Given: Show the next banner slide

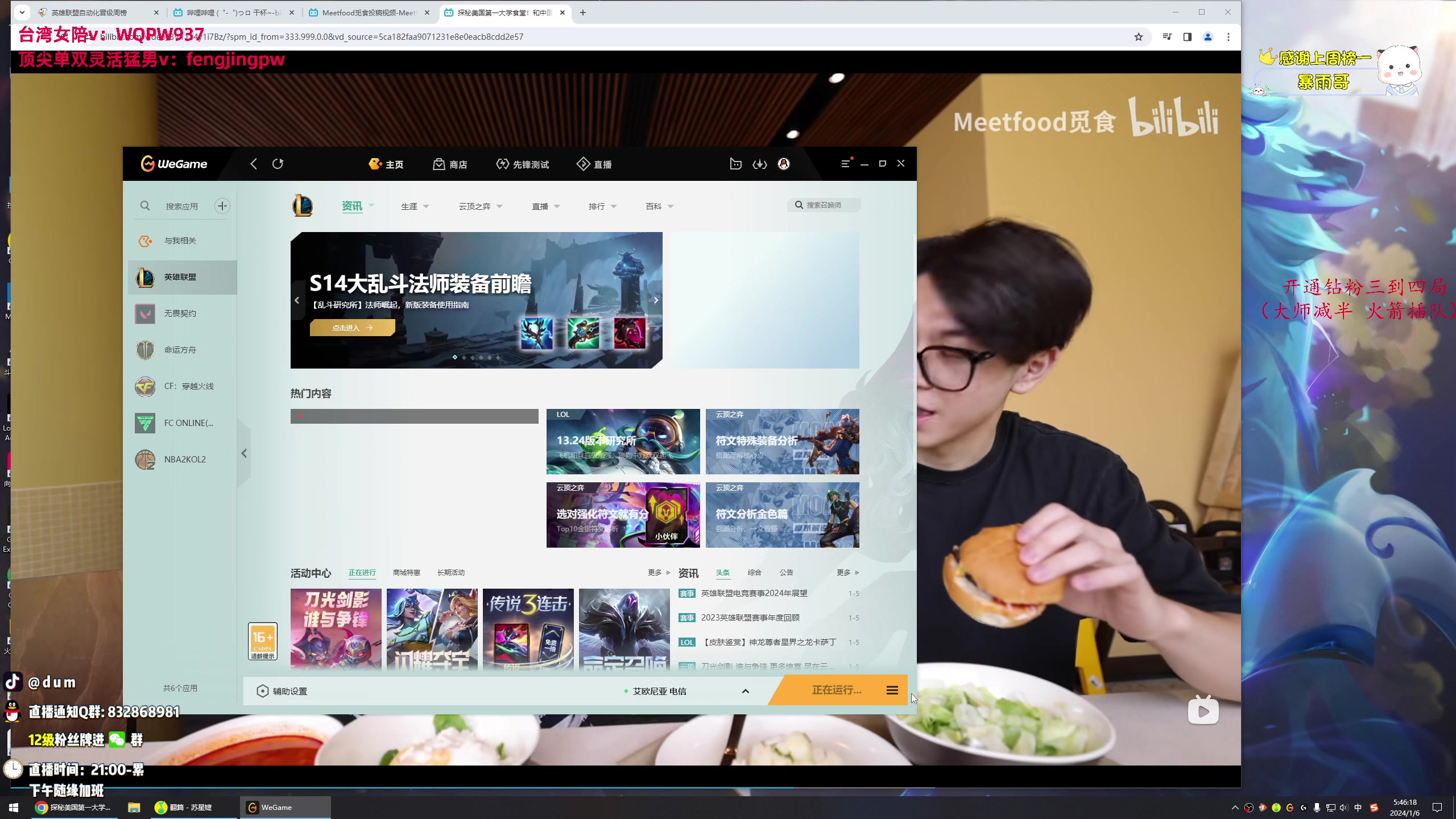Looking at the screenshot, I should [655, 300].
